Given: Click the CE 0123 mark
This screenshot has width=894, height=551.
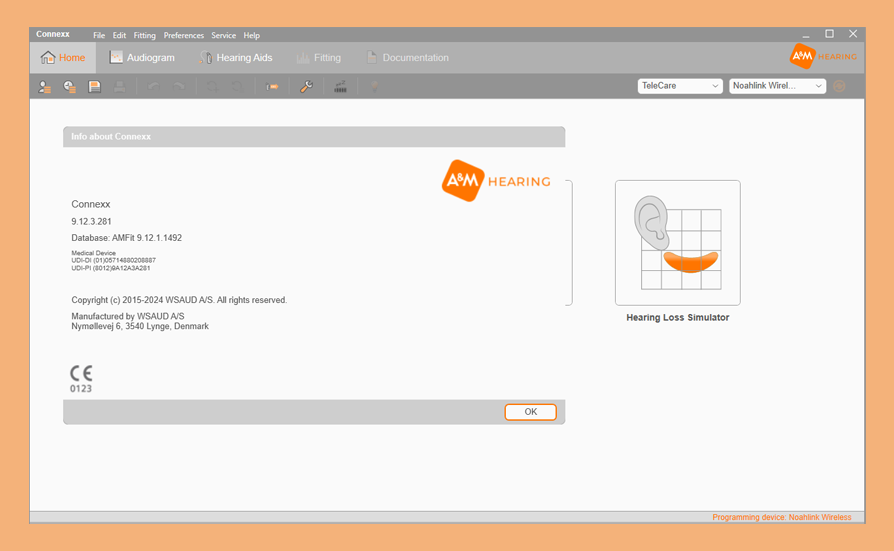Looking at the screenshot, I should (x=81, y=379).
